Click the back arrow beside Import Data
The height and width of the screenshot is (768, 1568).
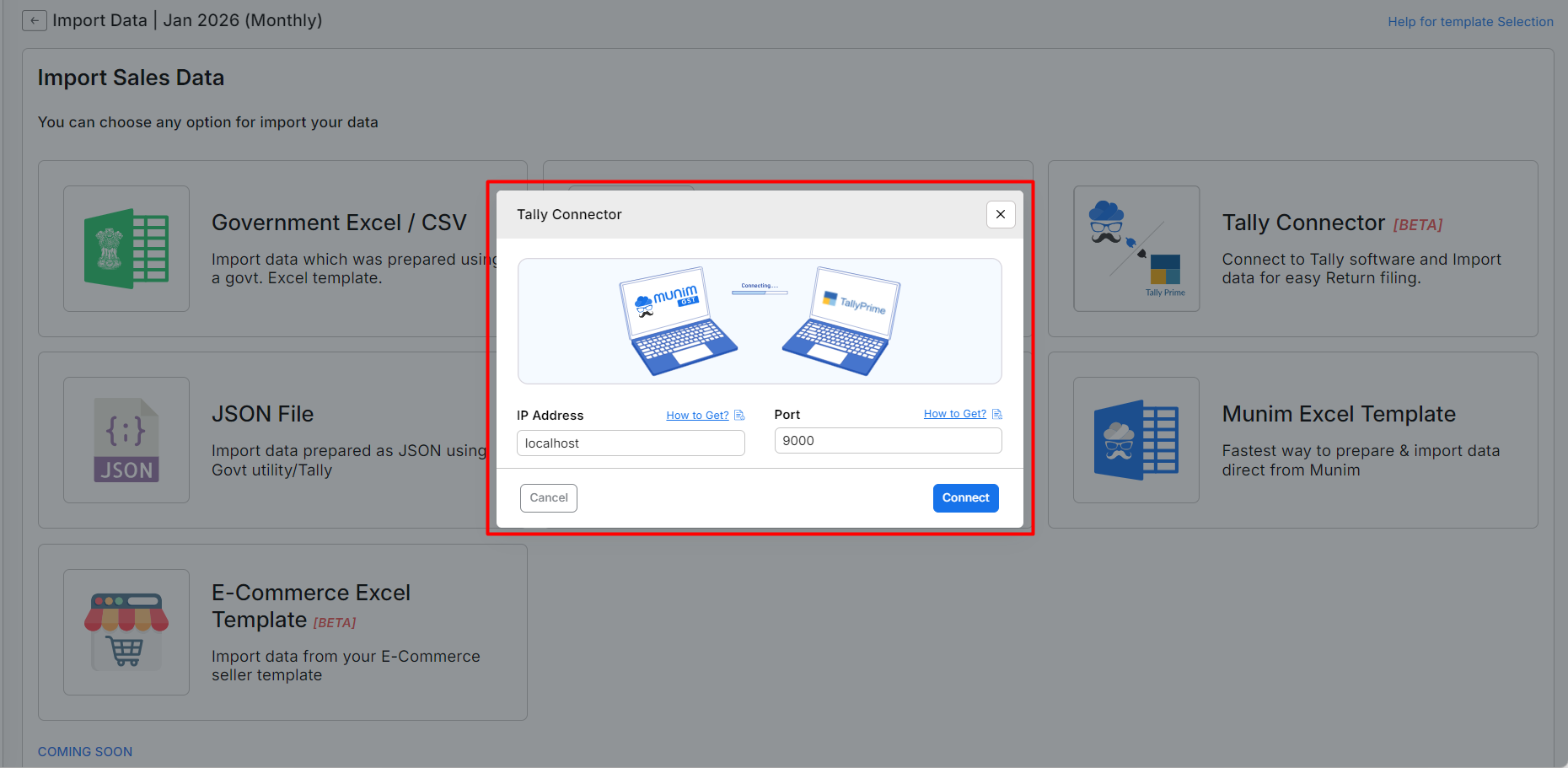[x=35, y=21]
